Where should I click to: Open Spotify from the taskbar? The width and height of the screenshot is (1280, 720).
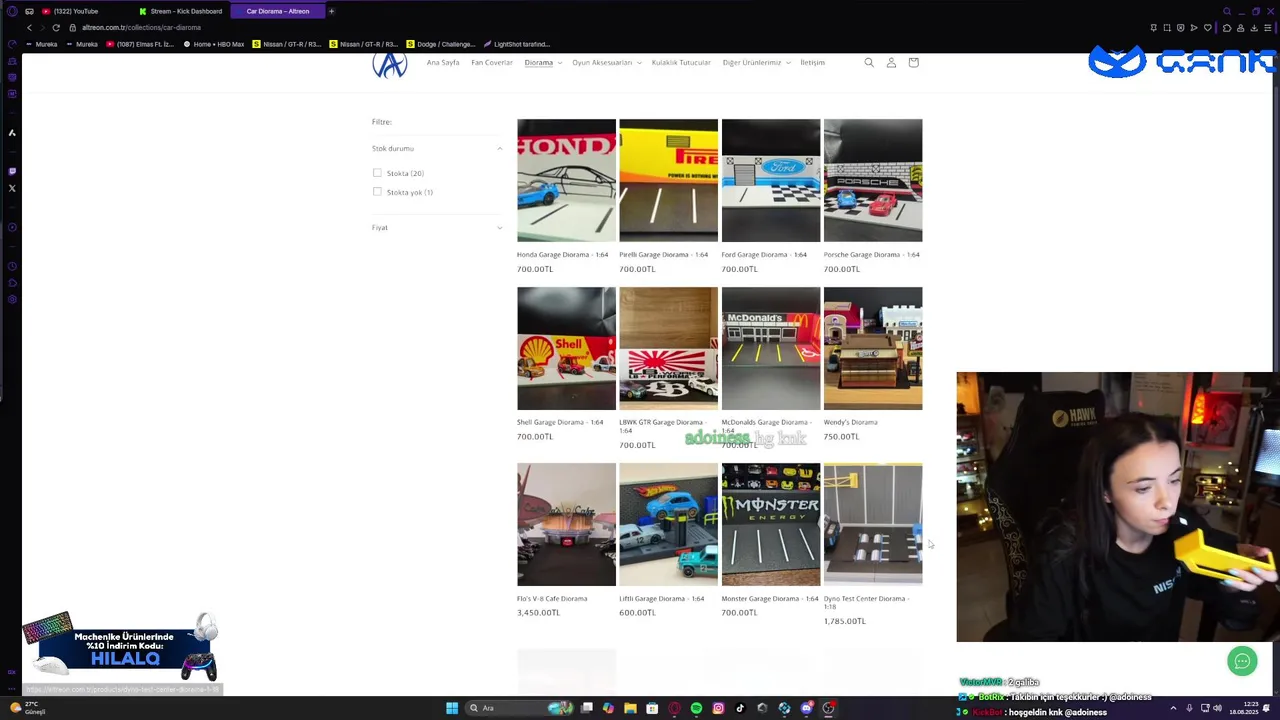696,708
